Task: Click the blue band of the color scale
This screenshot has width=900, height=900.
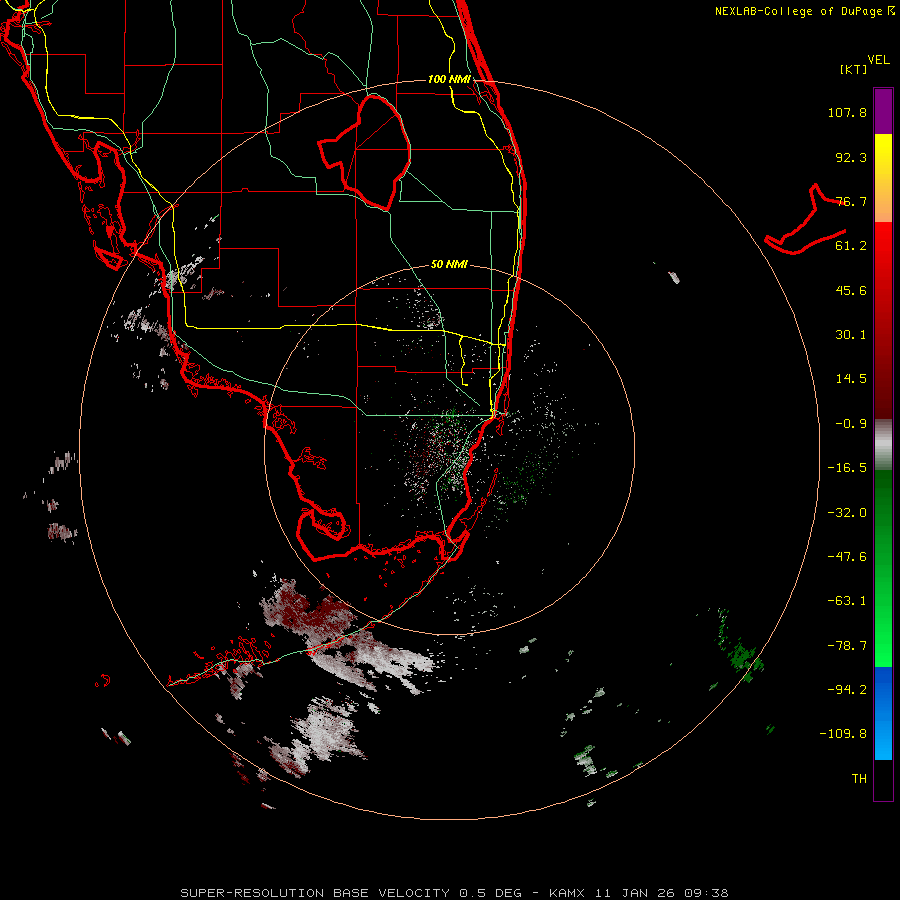Action: tap(883, 713)
